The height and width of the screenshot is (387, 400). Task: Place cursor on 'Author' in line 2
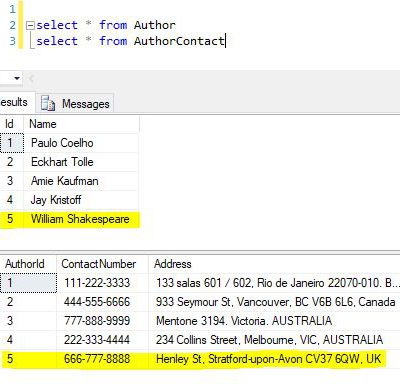(155, 25)
